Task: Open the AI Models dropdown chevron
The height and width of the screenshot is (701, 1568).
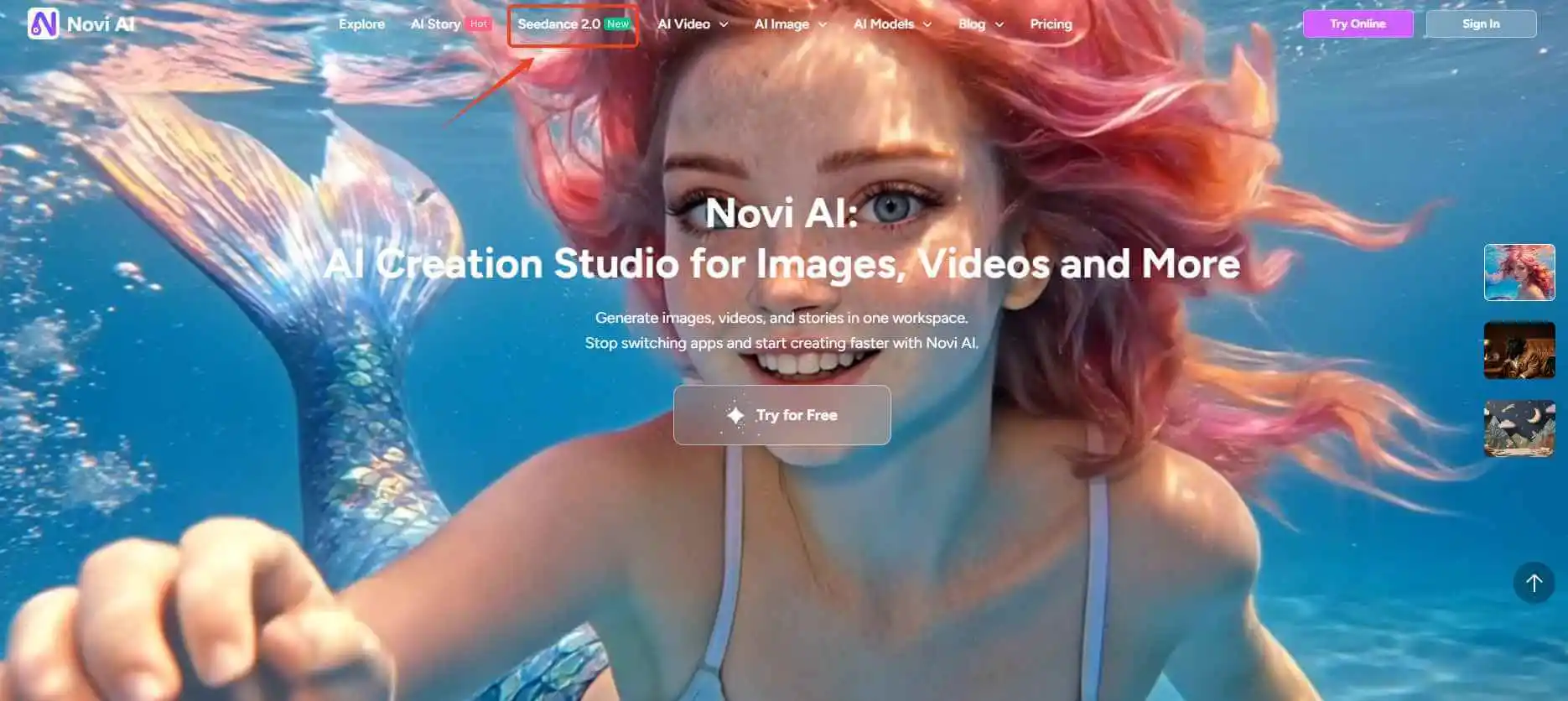Action: point(927,24)
